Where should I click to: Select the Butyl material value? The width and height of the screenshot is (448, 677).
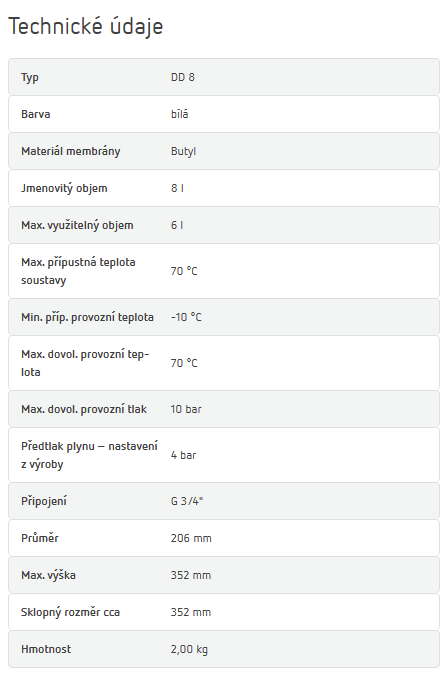[x=183, y=152]
